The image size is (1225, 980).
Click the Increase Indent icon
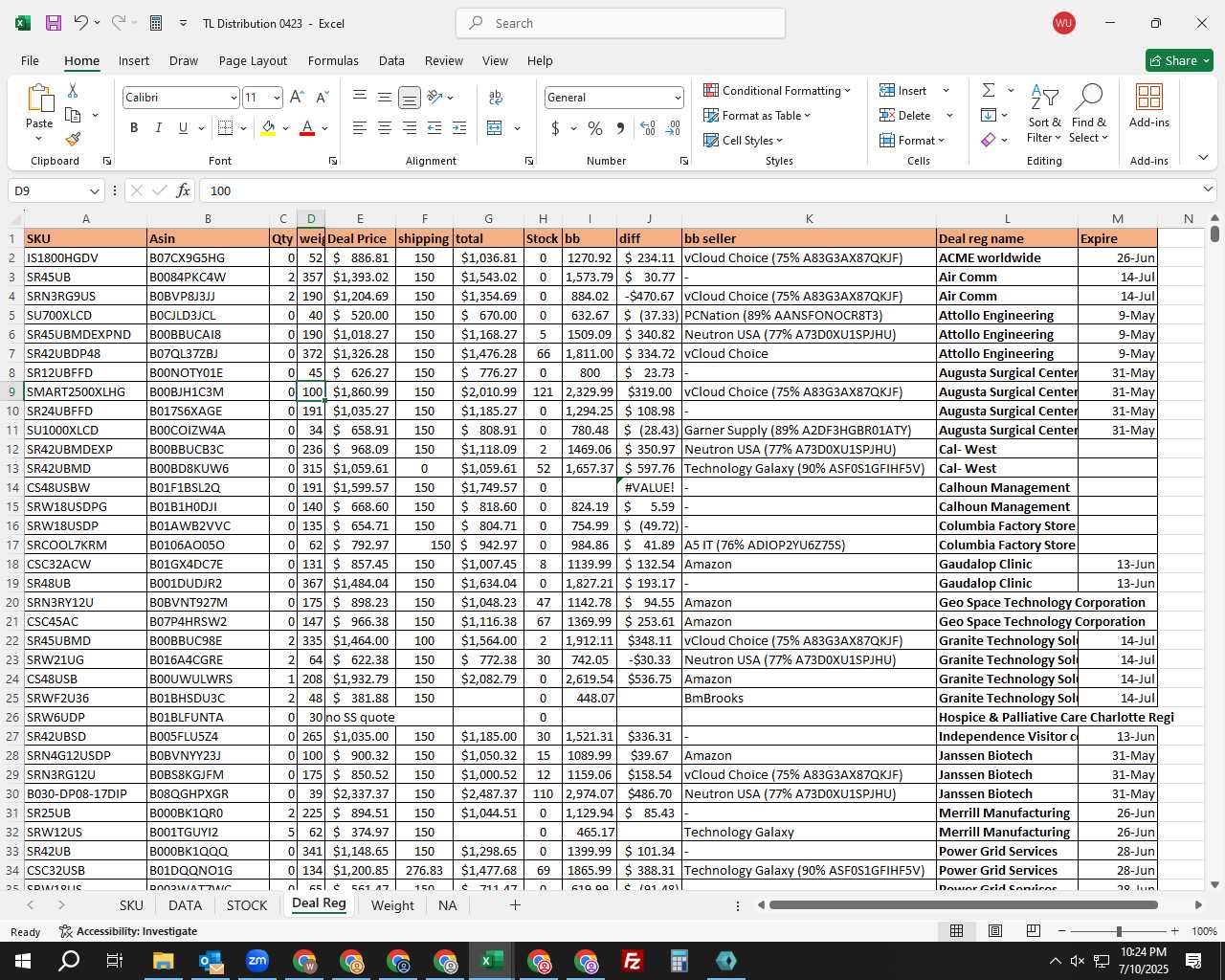click(x=459, y=128)
